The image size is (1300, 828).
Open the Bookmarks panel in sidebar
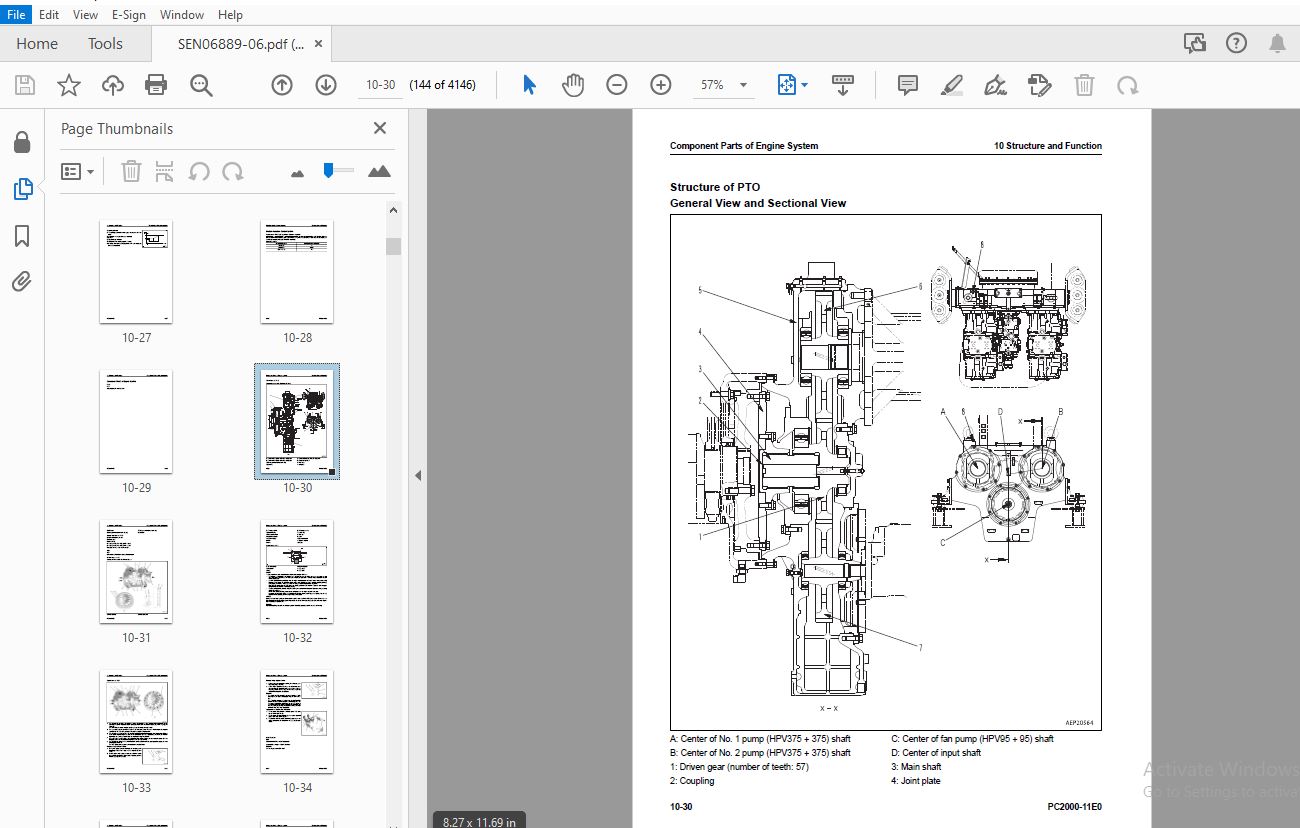tap(22, 236)
